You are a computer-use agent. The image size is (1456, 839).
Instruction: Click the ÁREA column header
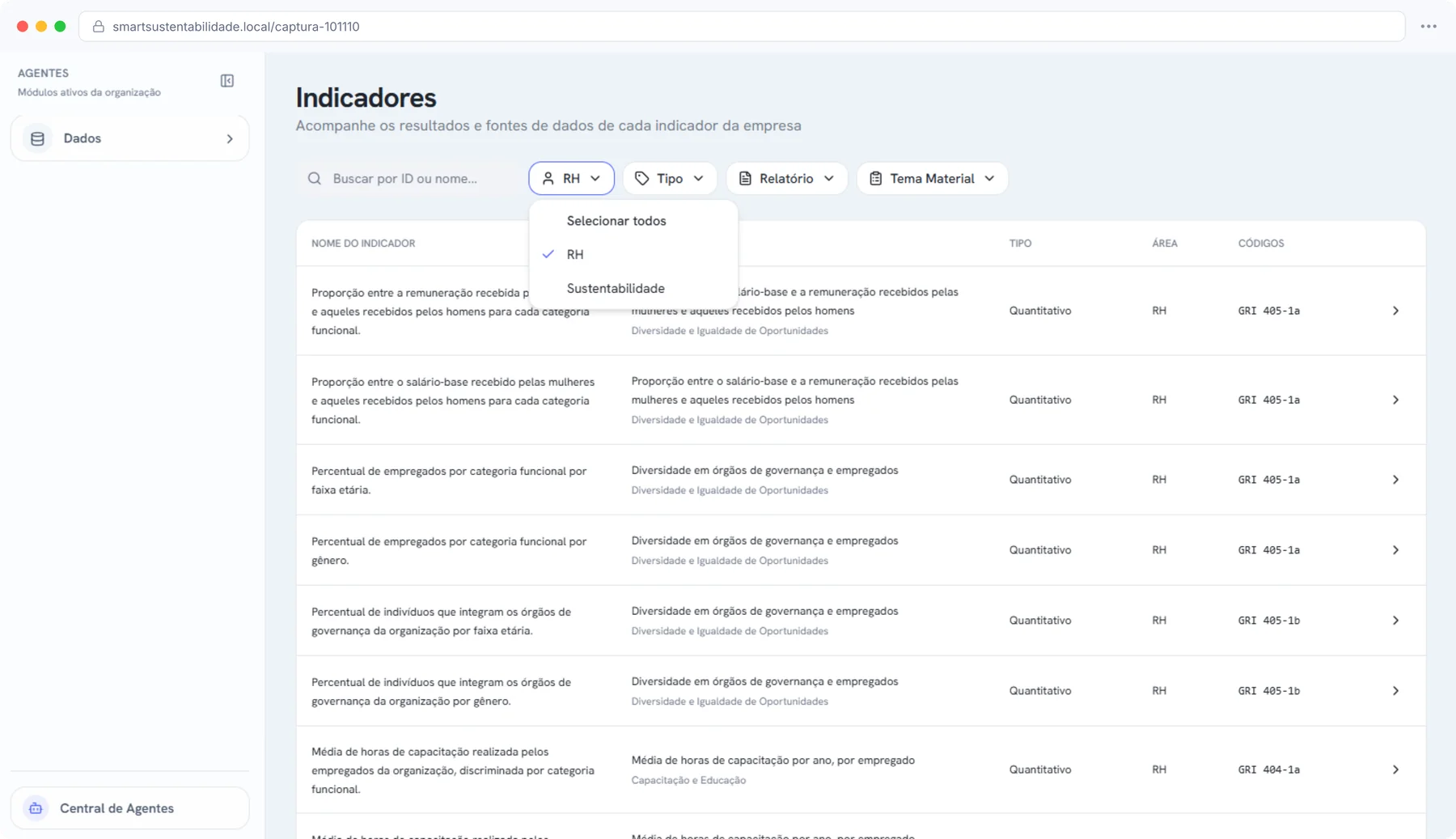click(x=1165, y=244)
